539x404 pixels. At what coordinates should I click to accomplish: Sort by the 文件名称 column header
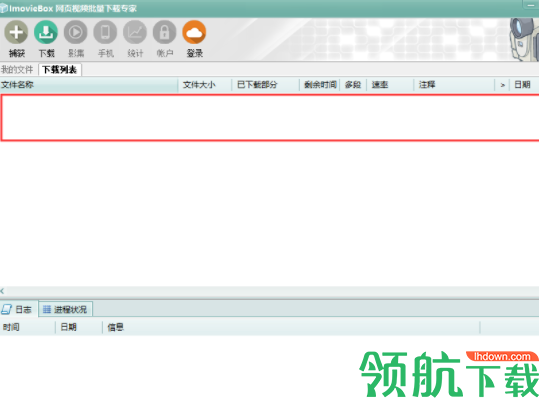click(x=89, y=85)
